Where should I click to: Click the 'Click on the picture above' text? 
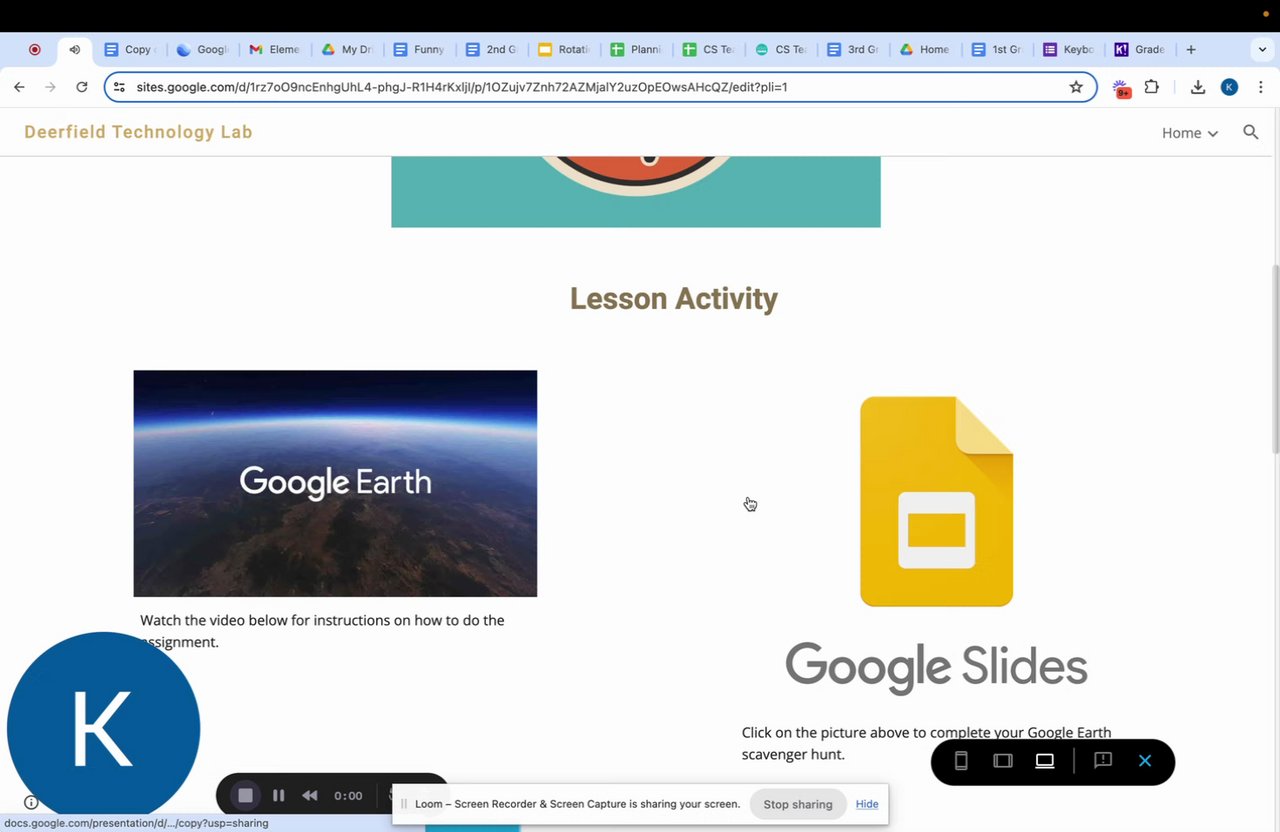926,743
